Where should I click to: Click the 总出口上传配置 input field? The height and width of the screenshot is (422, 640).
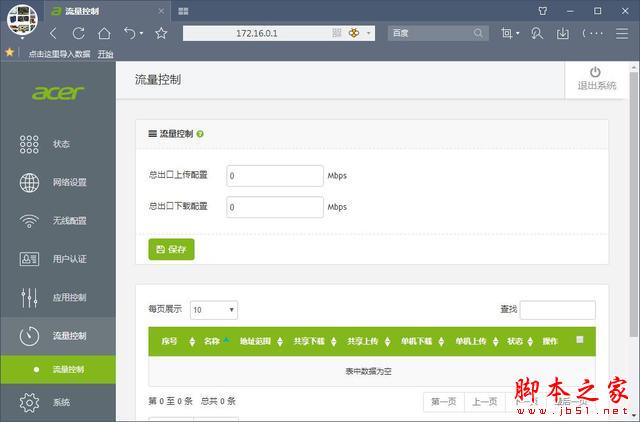(275, 176)
